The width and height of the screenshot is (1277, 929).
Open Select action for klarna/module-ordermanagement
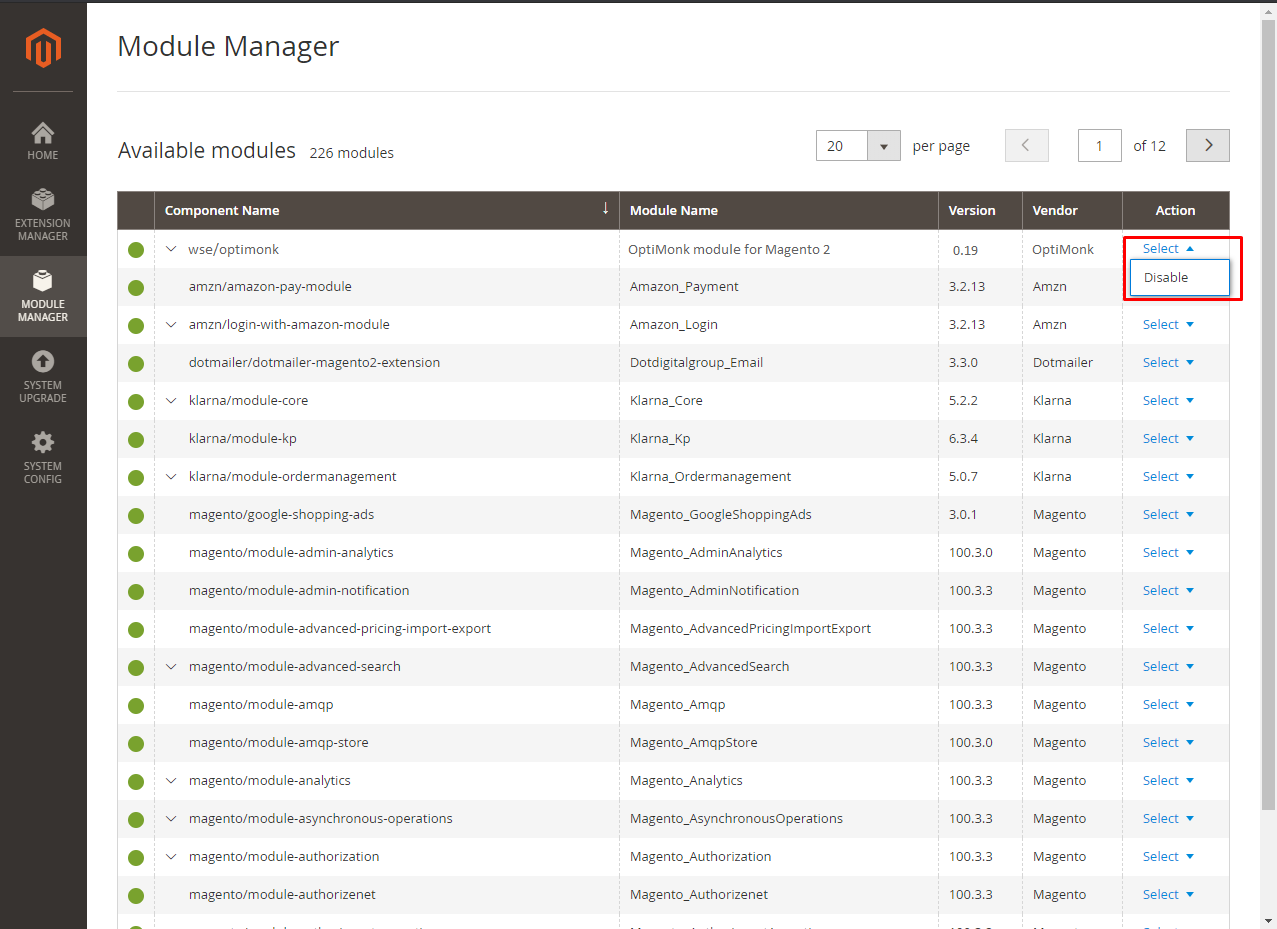(1168, 476)
